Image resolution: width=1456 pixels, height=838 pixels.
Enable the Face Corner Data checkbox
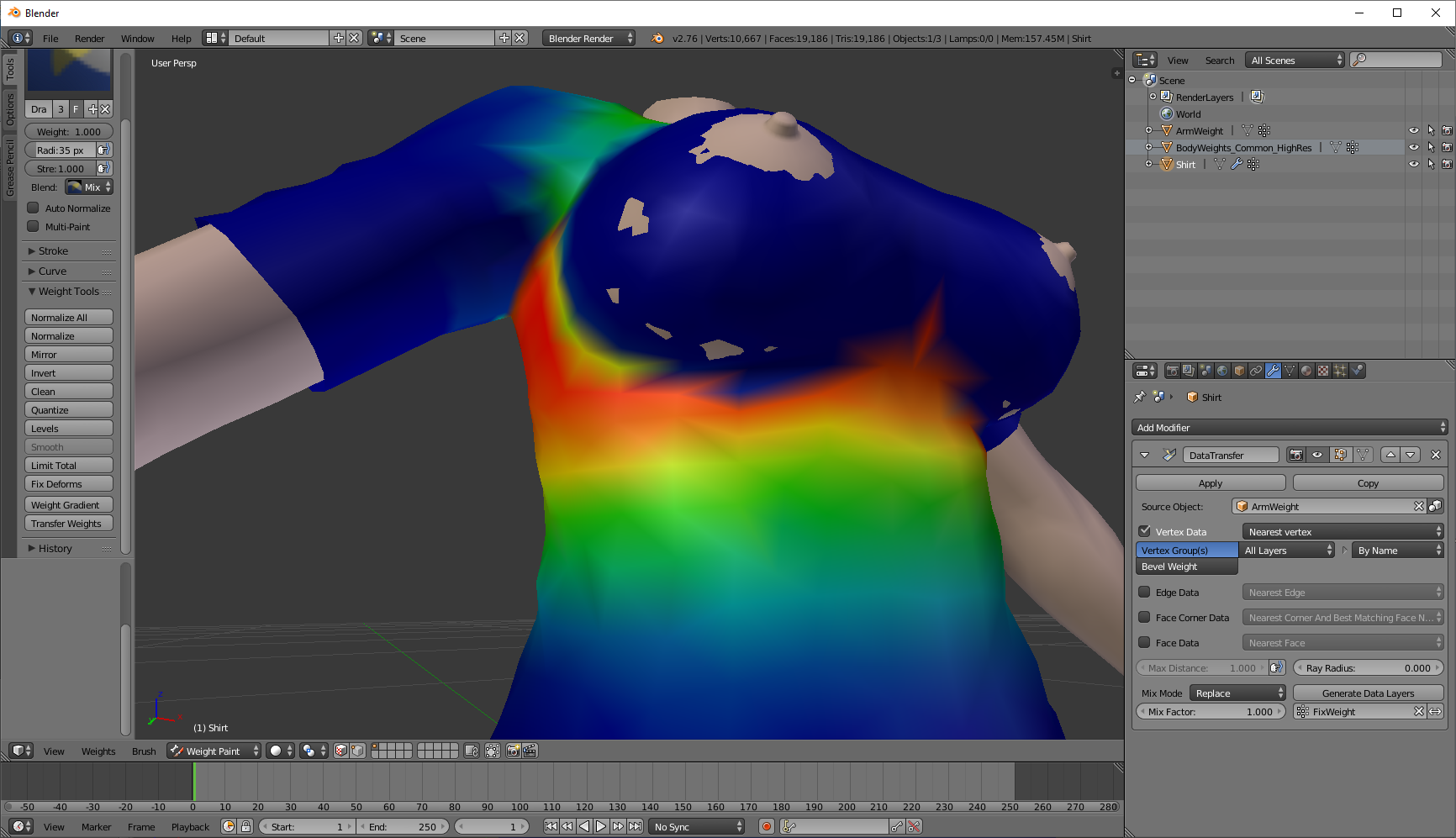point(1144,617)
